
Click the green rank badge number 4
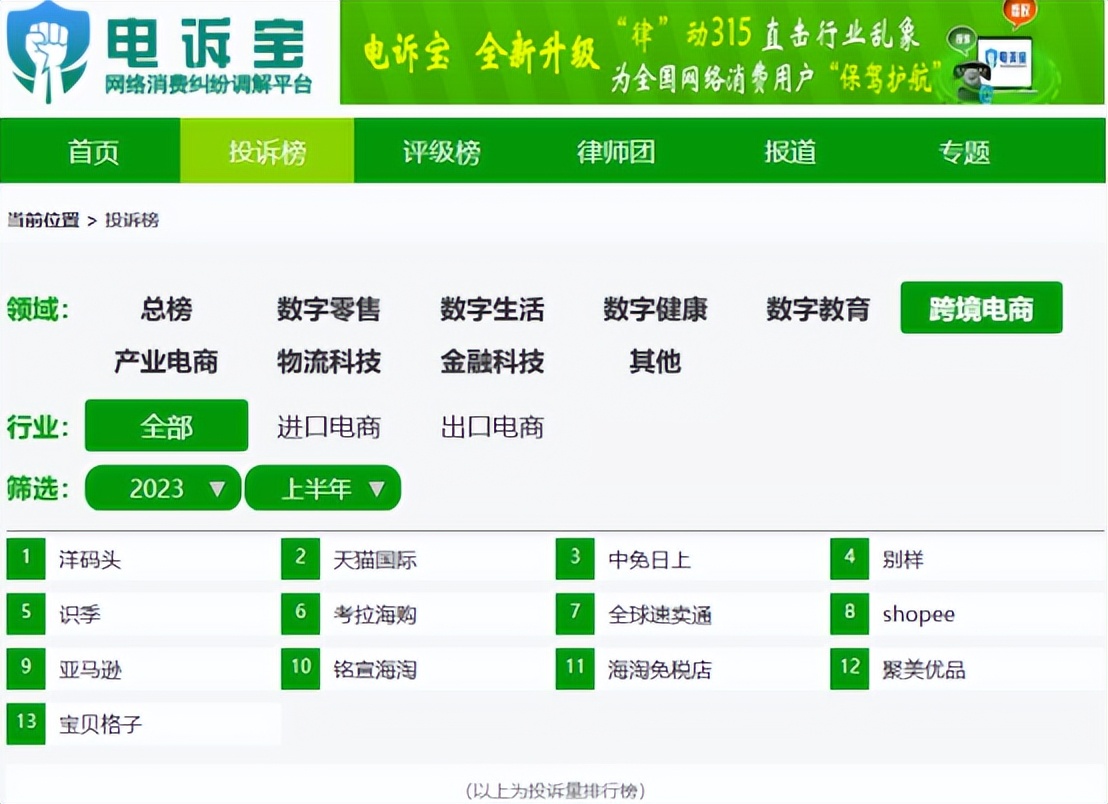click(x=849, y=558)
